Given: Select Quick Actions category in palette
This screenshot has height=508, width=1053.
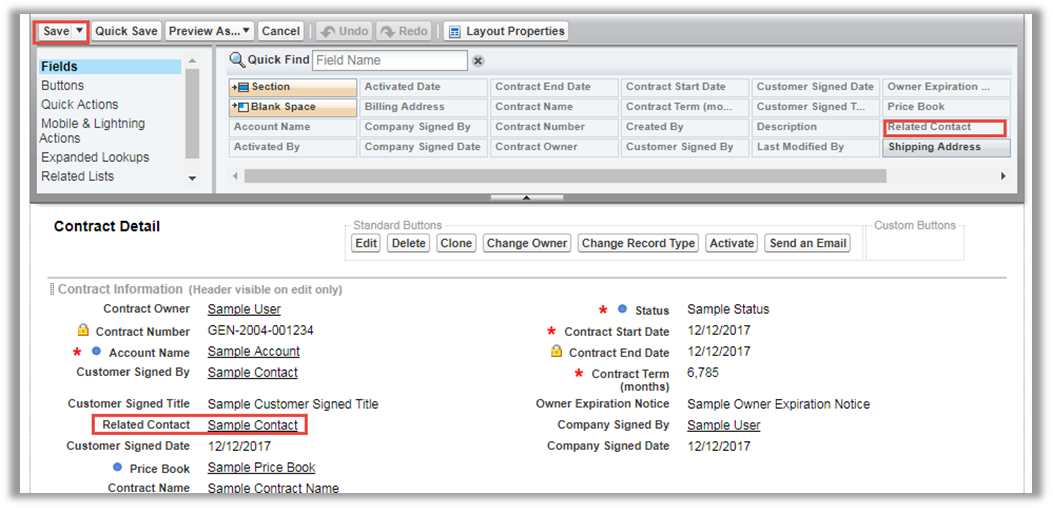Looking at the screenshot, I should 79,105.
